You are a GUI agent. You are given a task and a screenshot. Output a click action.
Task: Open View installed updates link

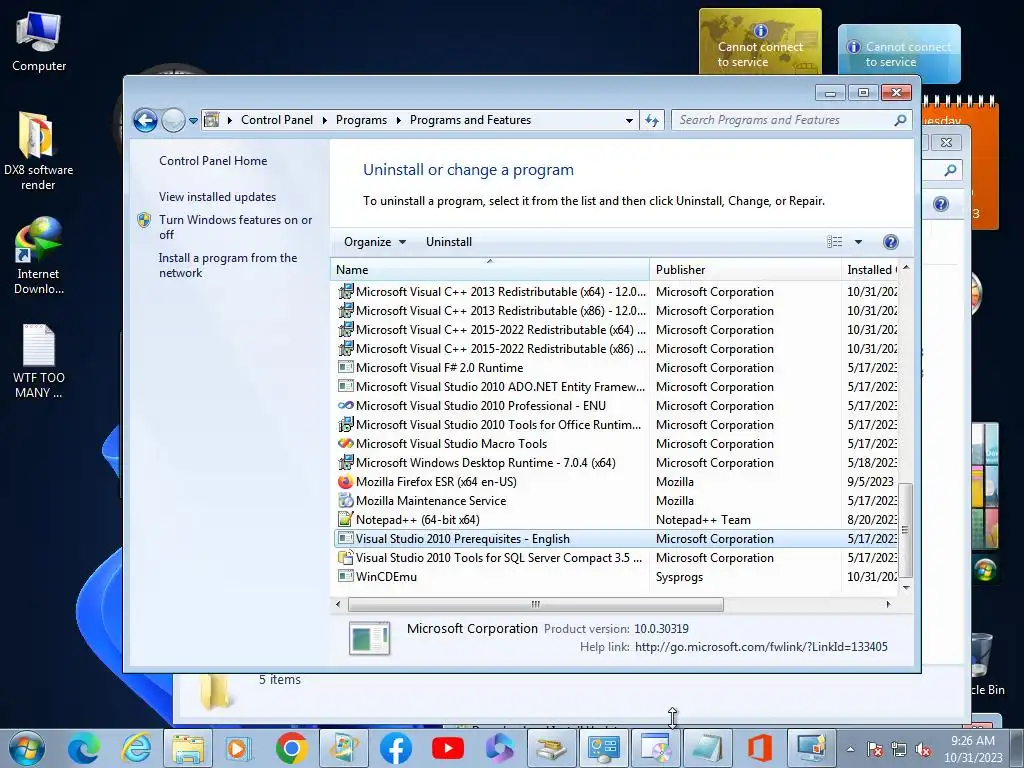coord(217,197)
